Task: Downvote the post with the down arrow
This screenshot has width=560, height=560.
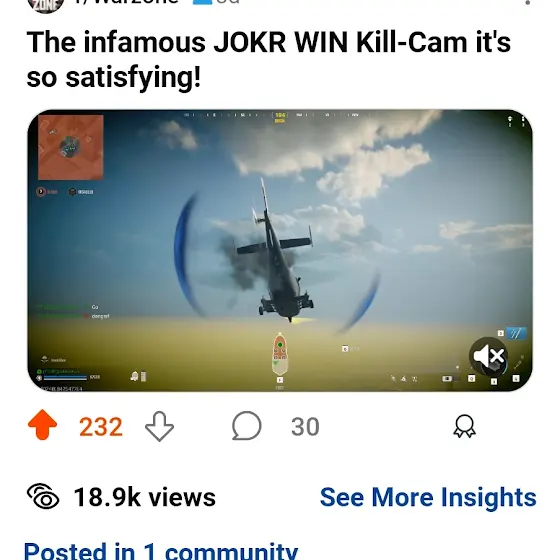Action: coord(159,426)
